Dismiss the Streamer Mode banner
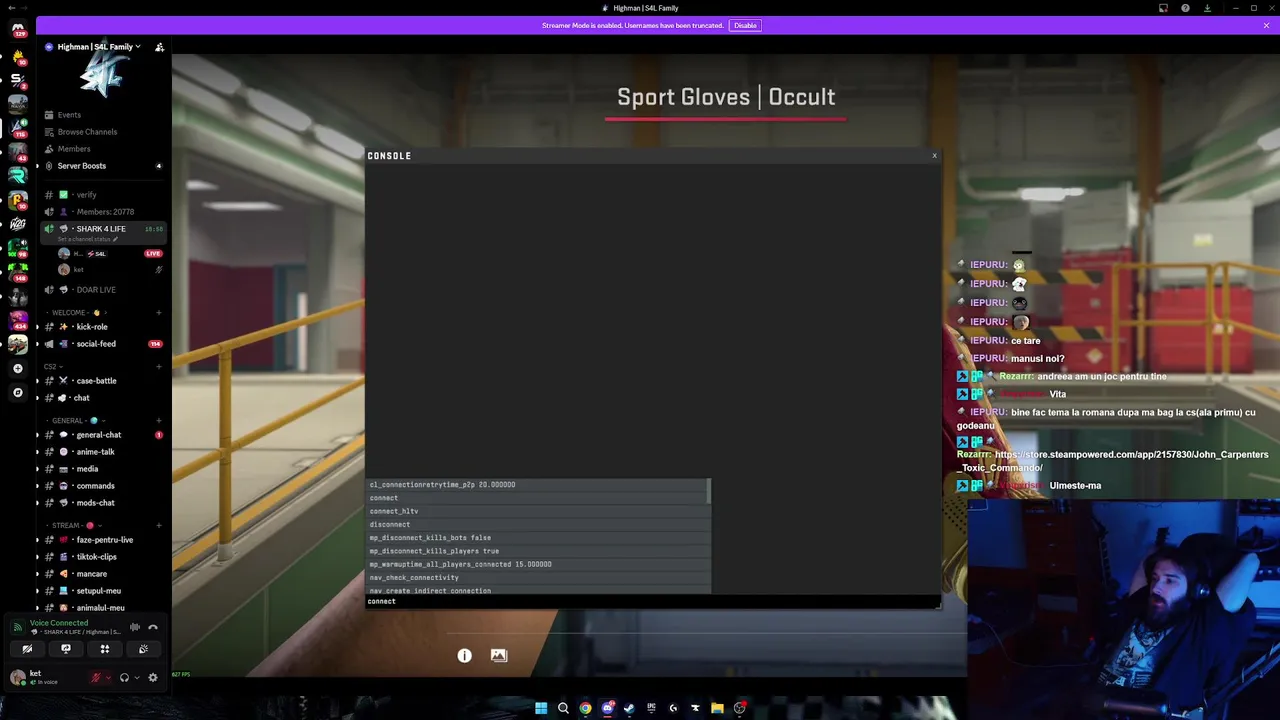This screenshot has height=720, width=1280. 1267,25
